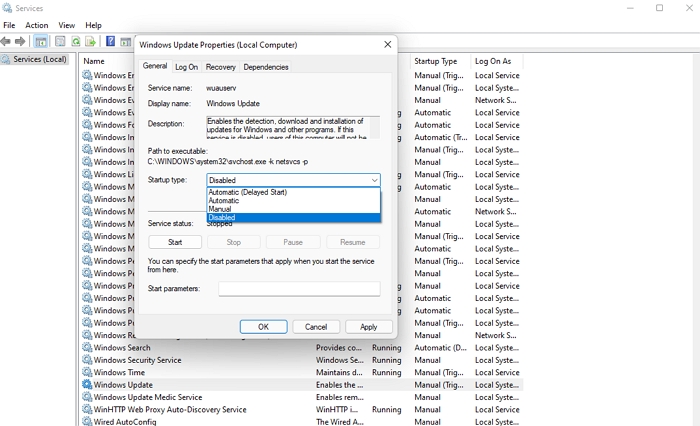Image resolution: width=700 pixels, height=426 pixels.
Task: Open the Startup type combo box
Action: click(x=293, y=180)
